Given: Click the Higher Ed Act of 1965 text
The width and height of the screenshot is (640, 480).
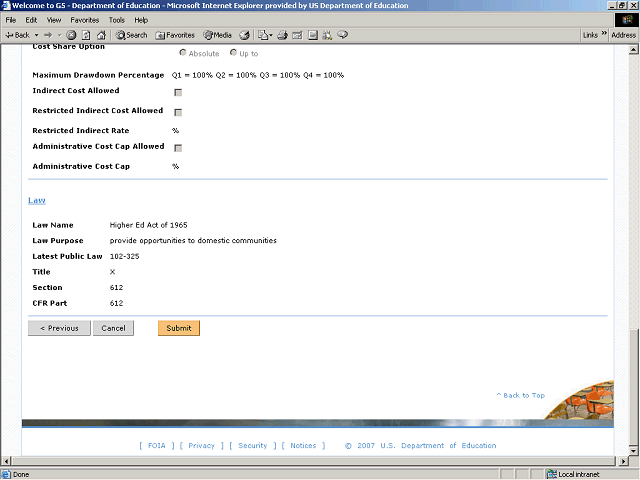Looking at the screenshot, I should coord(149,225).
